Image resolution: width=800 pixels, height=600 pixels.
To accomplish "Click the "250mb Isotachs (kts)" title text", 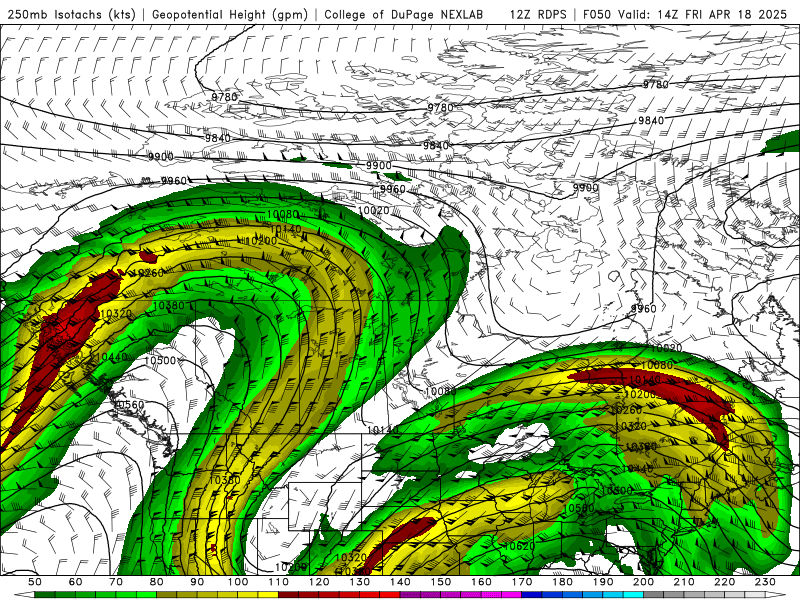I will (71, 14).
